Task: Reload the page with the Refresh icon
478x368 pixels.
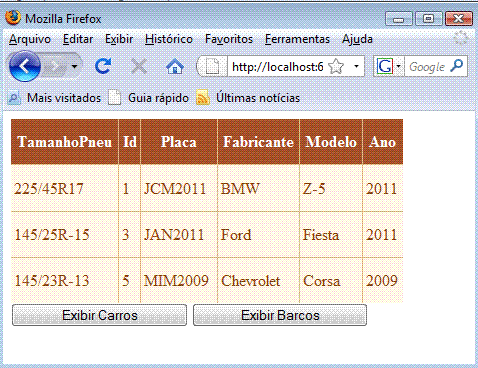Action: [103, 66]
